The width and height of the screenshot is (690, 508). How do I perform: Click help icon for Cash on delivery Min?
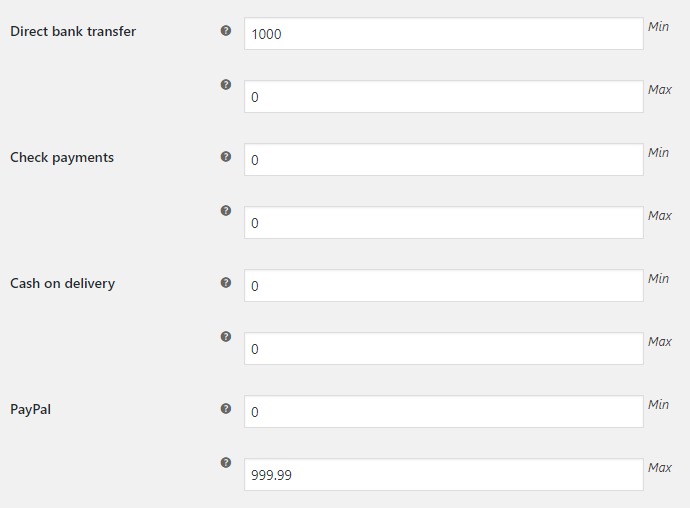pos(226,282)
